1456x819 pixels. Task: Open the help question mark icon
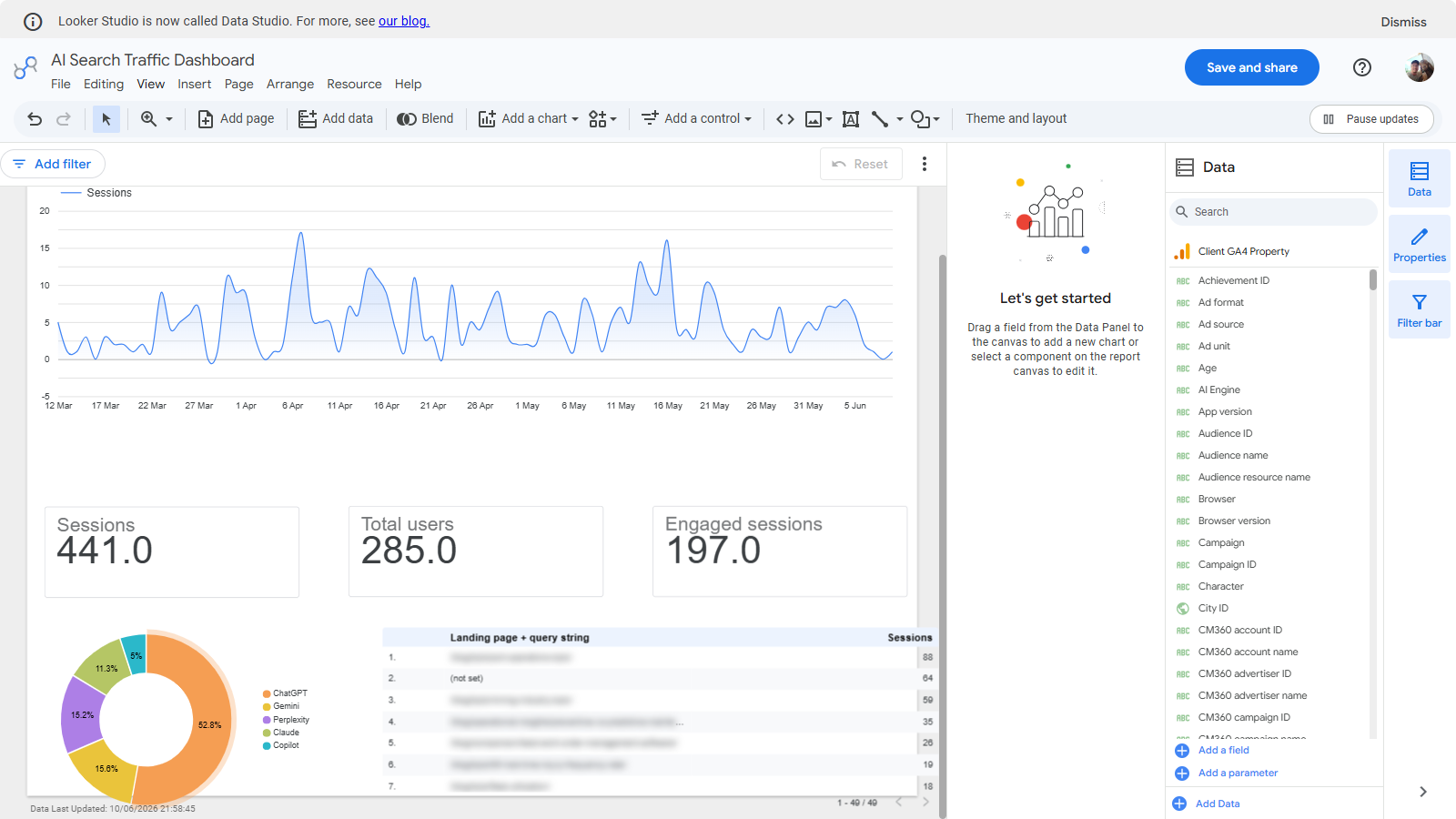1362,67
